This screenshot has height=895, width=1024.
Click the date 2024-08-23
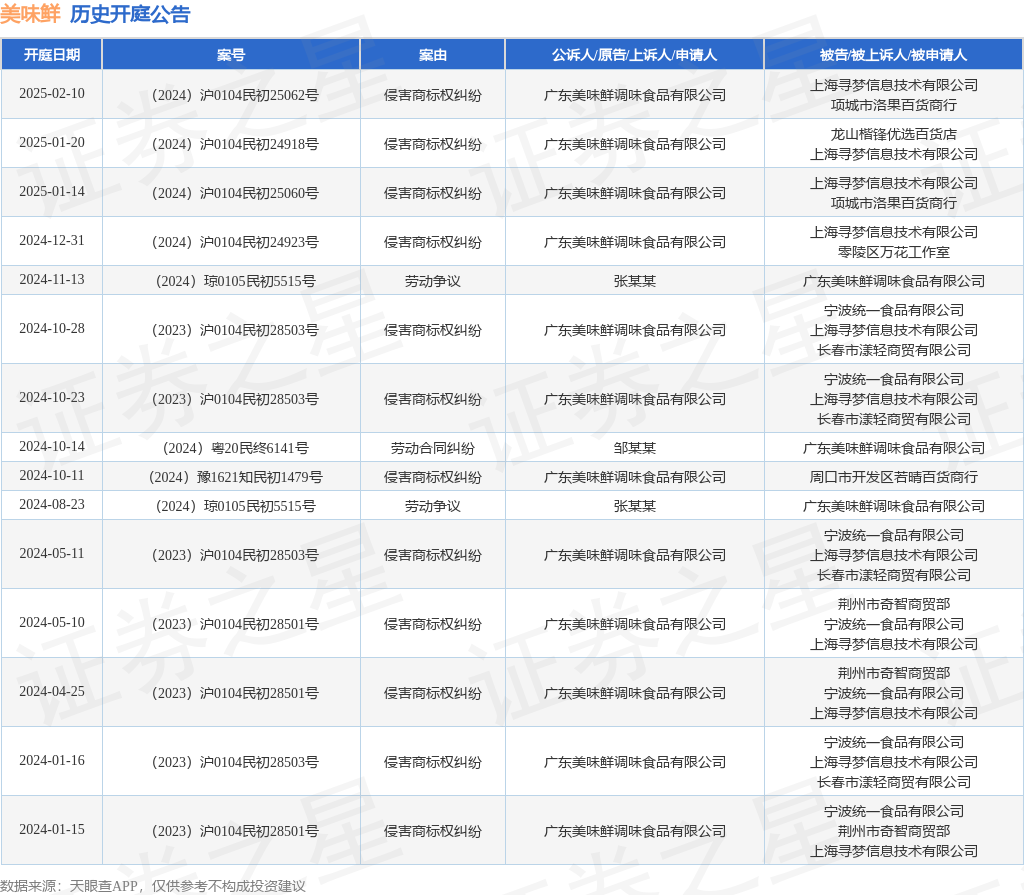pyautogui.click(x=52, y=504)
